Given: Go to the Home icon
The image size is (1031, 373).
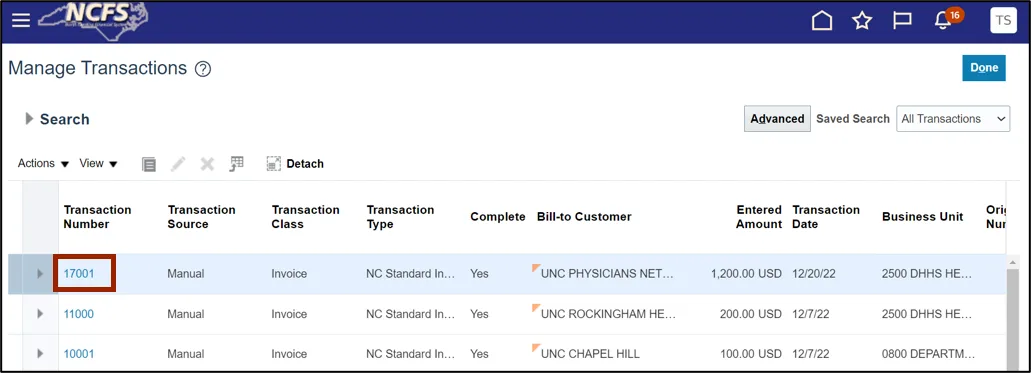Looking at the screenshot, I should click(822, 21).
